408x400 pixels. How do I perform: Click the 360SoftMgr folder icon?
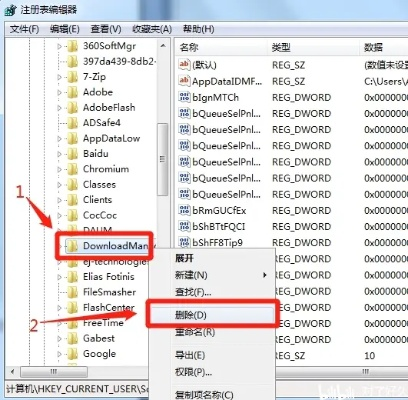[x=72, y=46]
